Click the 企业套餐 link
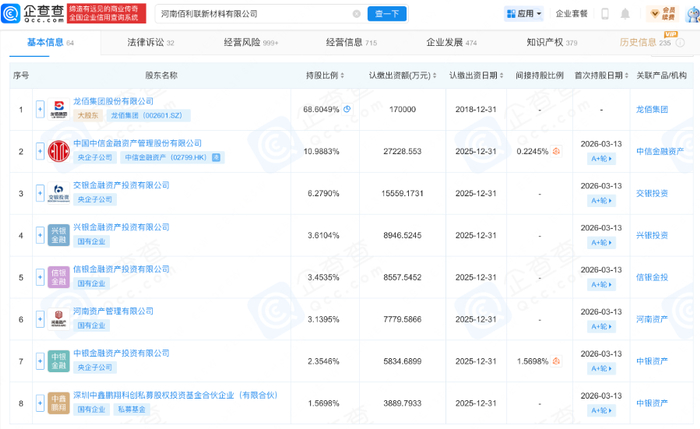 572,15
